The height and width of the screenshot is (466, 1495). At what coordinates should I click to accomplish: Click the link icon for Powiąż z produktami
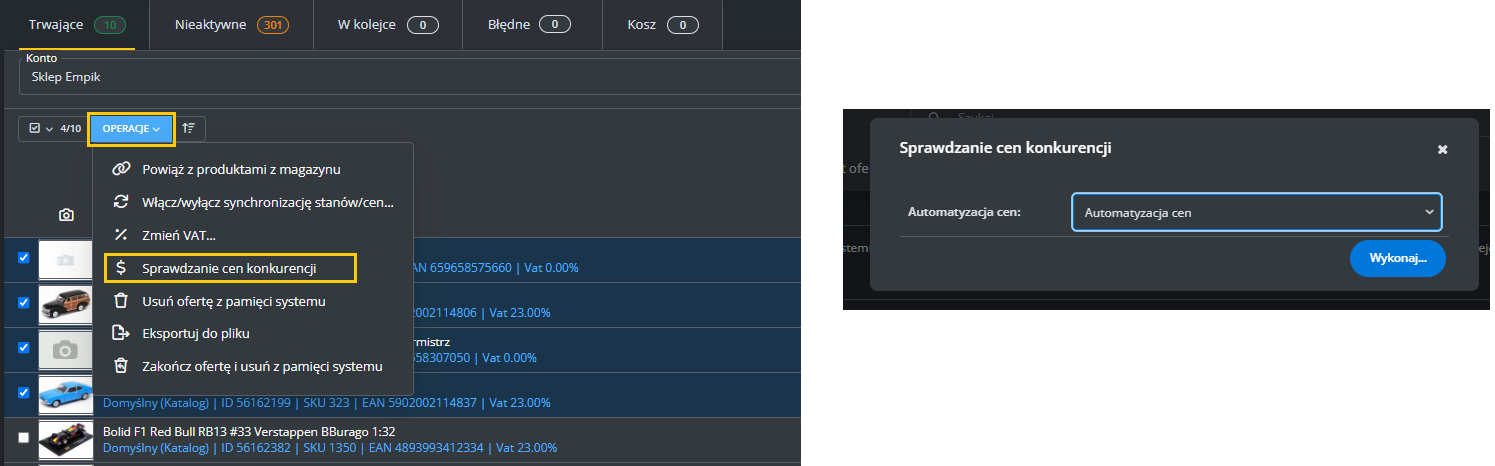click(121, 169)
